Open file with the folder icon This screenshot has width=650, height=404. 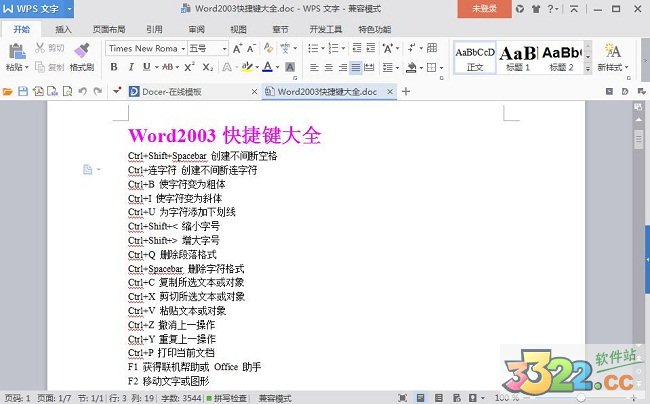[x=7, y=92]
